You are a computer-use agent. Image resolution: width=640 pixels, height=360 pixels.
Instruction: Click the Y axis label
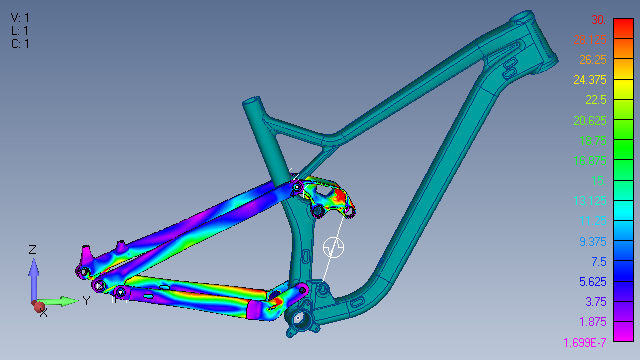pos(86,301)
